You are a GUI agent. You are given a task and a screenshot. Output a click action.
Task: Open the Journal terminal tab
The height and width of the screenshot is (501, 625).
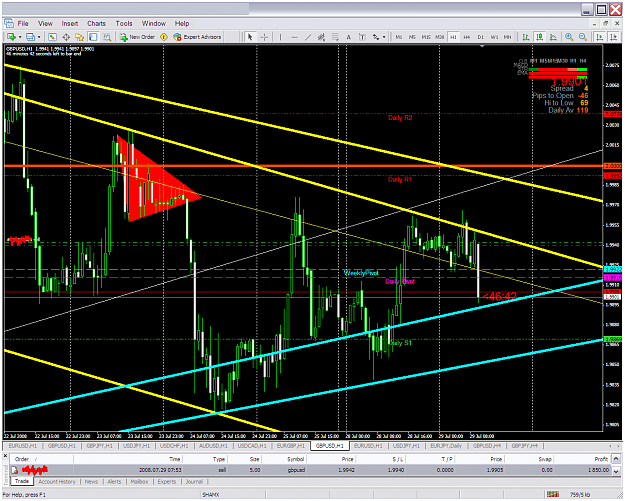[x=194, y=481]
